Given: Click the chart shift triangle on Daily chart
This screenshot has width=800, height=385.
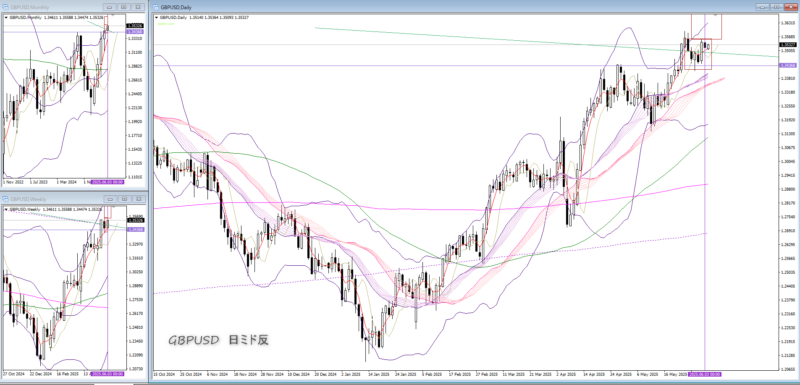Looking at the screenshot, I should pos(715,15).
